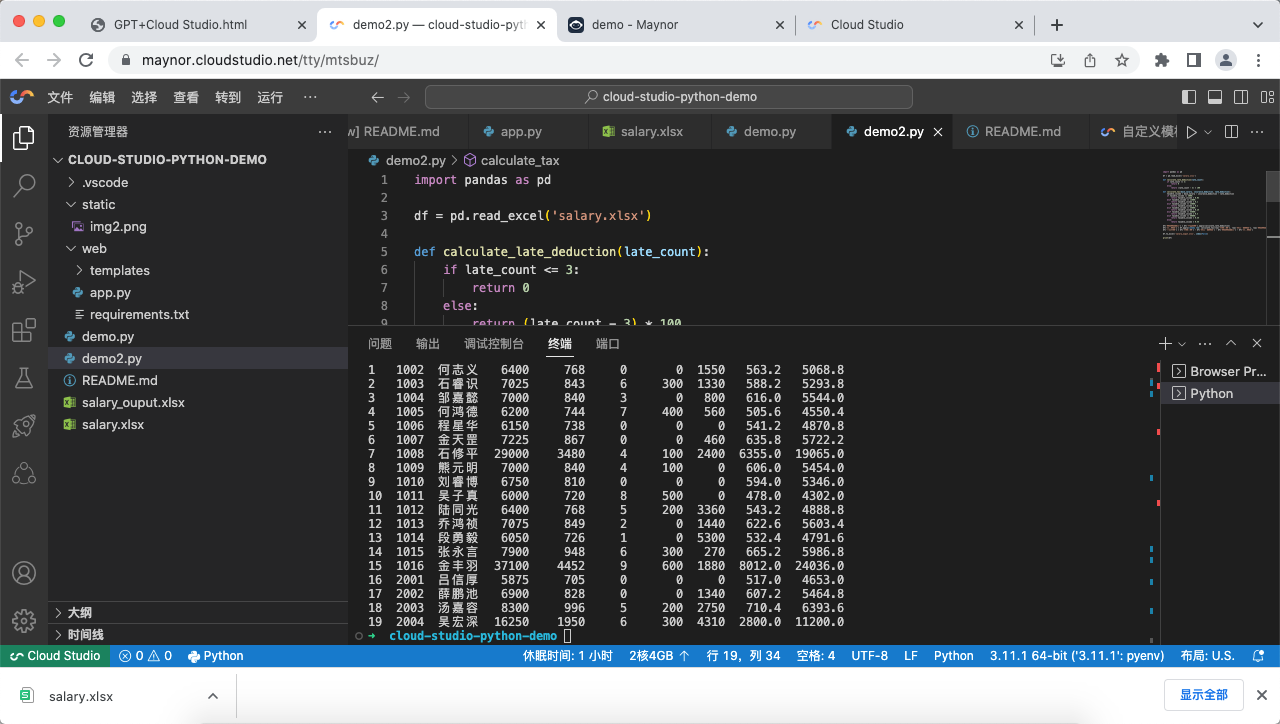The image size is (1280, 724).
Task: Click the Cloud Studio remote status item
Action: pyautogui.click(x=55, y=656)
